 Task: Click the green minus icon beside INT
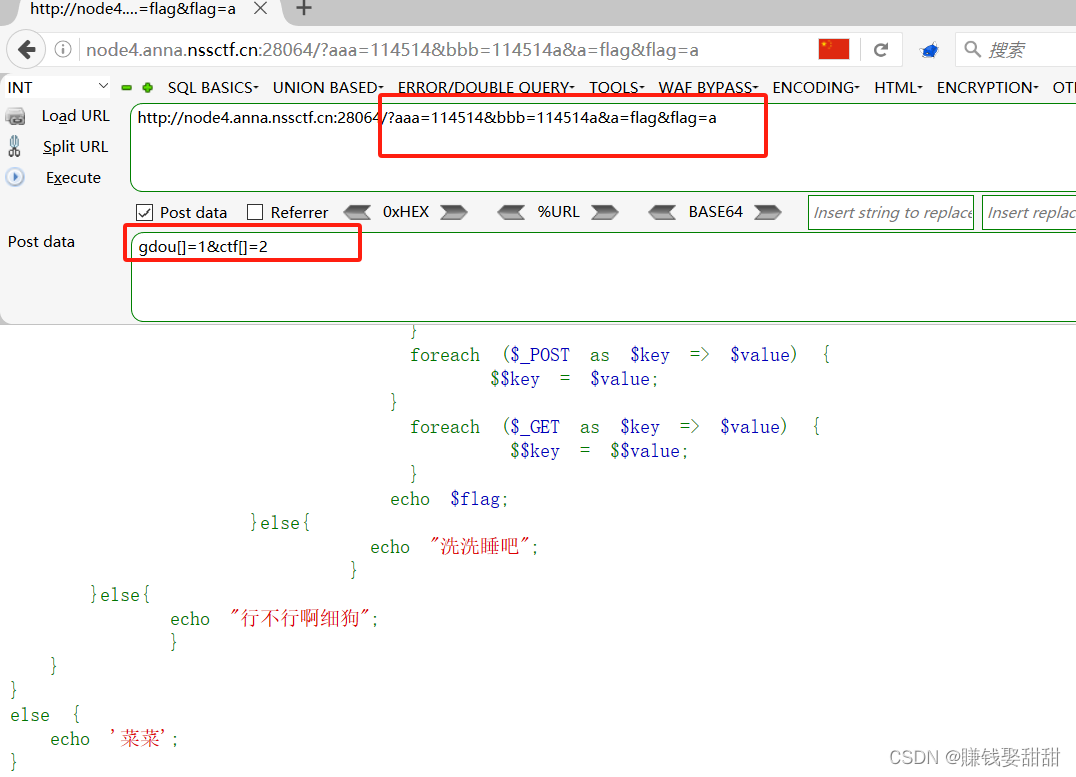(127, 87)
